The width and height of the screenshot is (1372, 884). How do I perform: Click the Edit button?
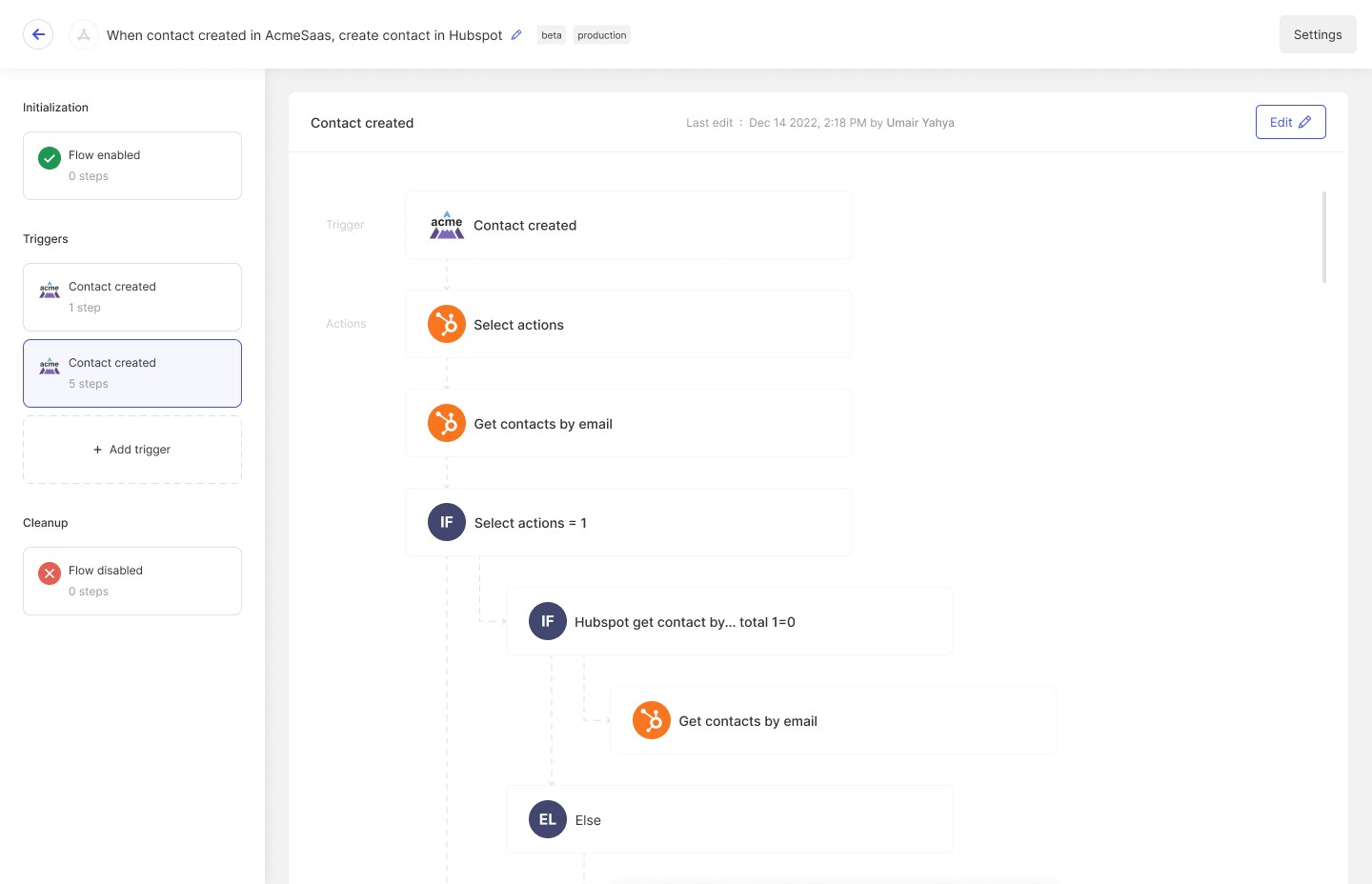tap(1290, 122)
